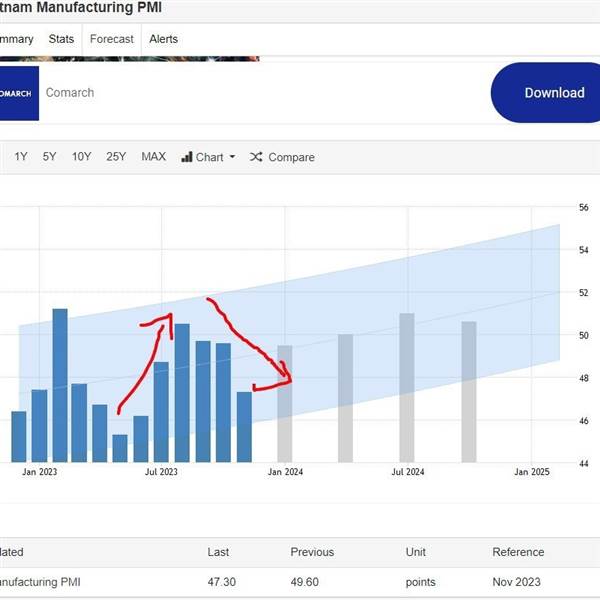Open the Compare option

[x=291, y=157]
